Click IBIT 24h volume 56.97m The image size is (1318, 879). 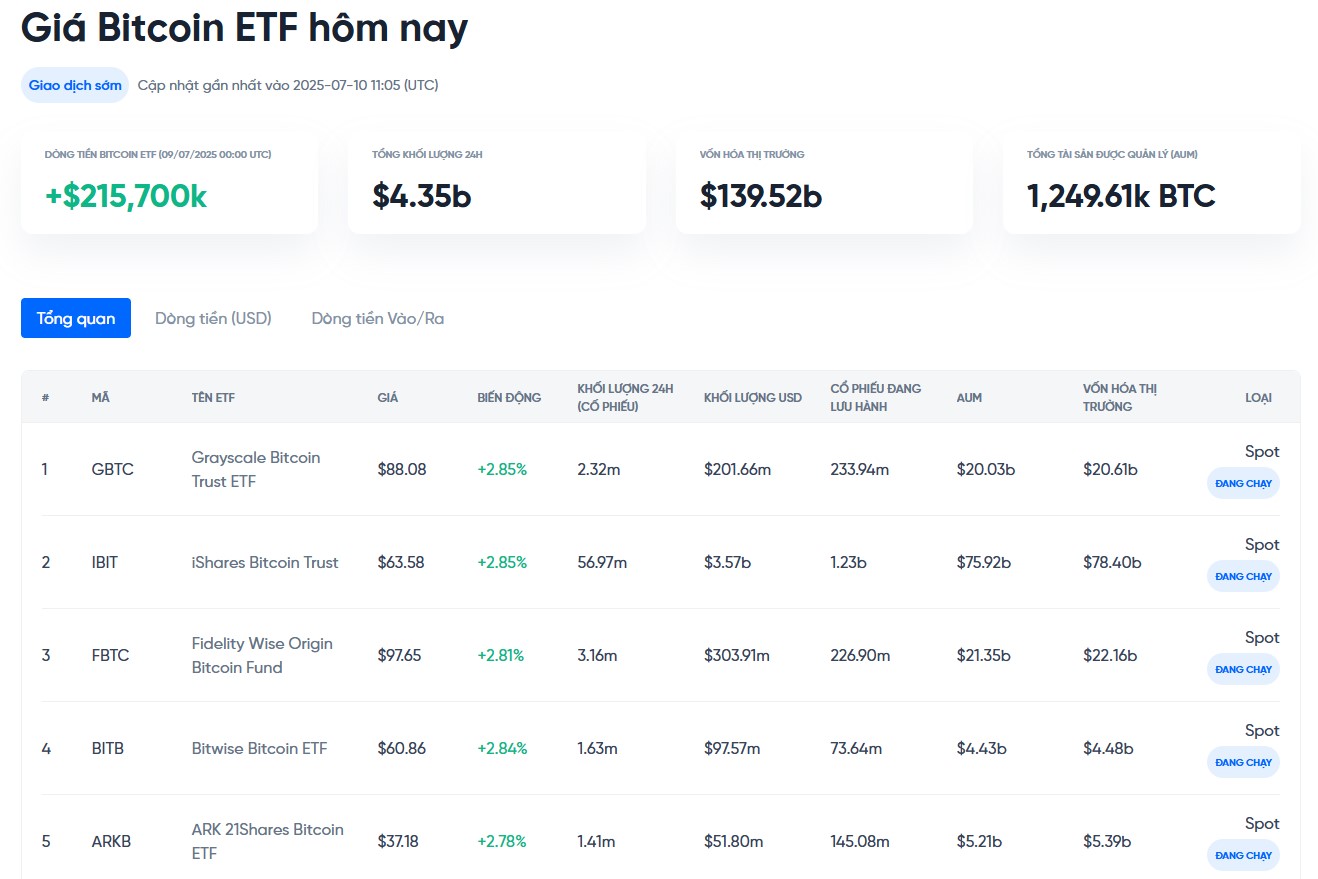click(602, 562)
